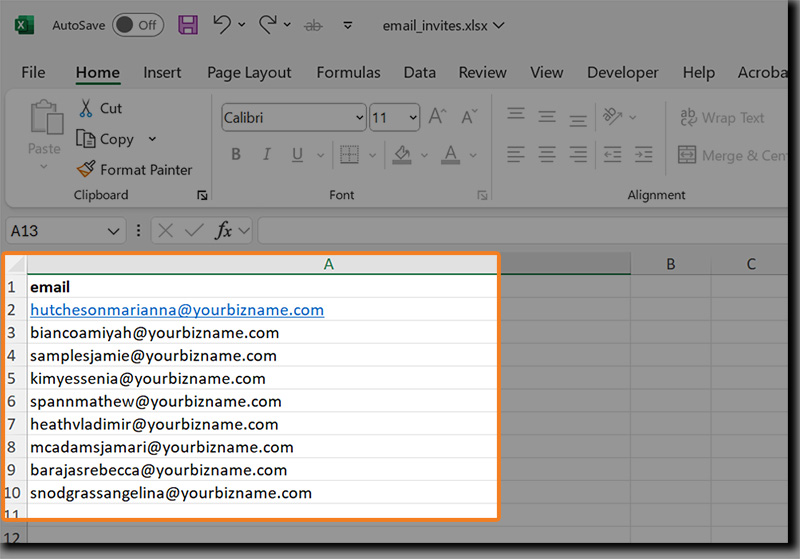Switch to the Formulas tab
800x559 pixels.
click(348, 72)
